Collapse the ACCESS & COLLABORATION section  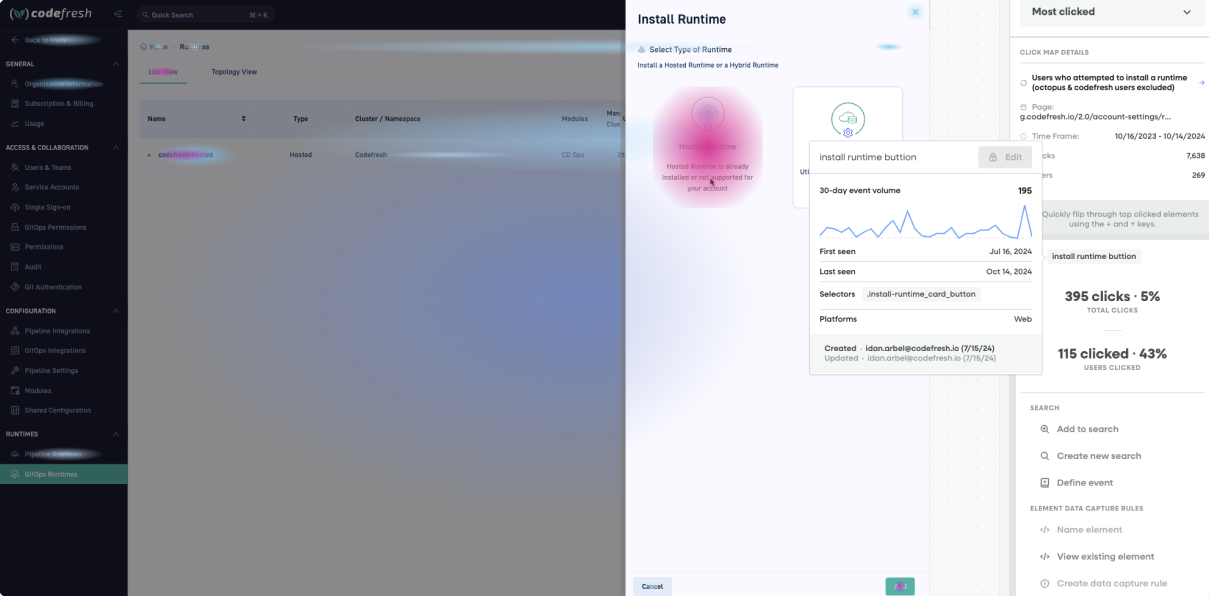tap(116, 148)
